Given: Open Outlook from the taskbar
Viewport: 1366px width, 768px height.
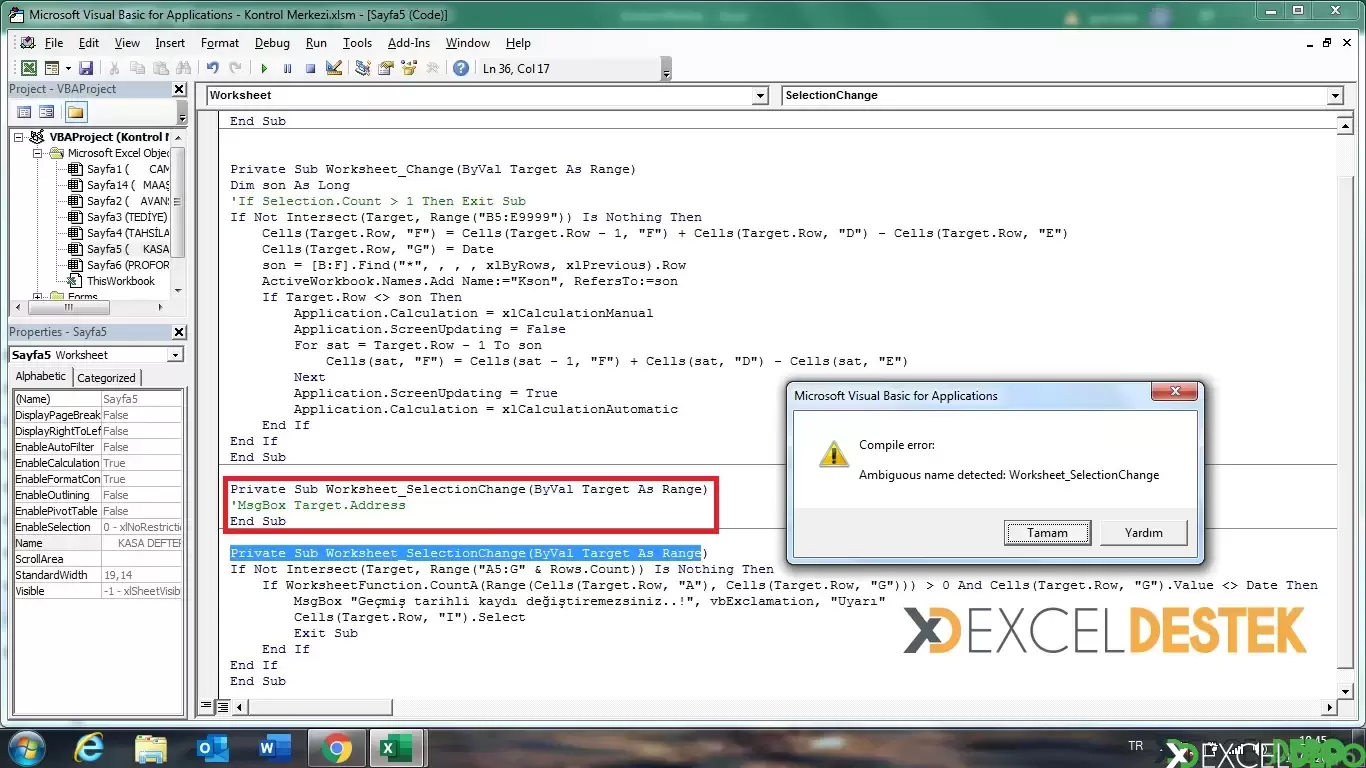Looking at the screenshot, I should (x=213, y=749).
